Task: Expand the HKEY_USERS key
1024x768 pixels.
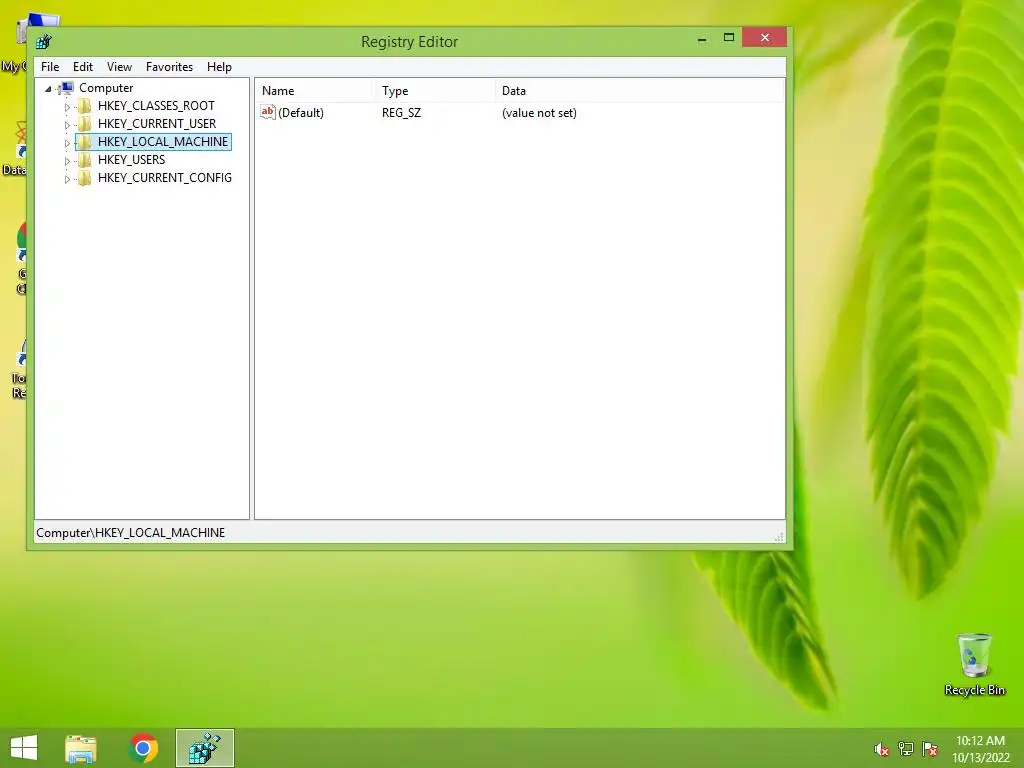Action: click(67, 161)
